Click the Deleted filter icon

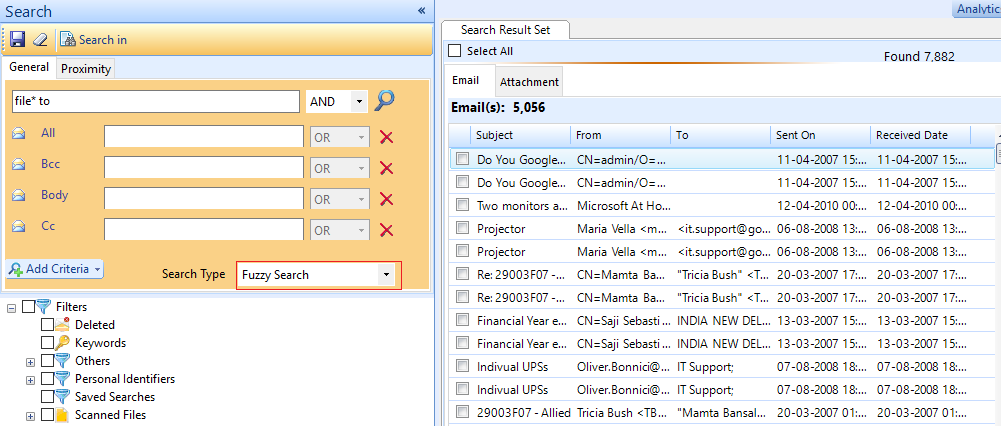[x=62, y=324]
